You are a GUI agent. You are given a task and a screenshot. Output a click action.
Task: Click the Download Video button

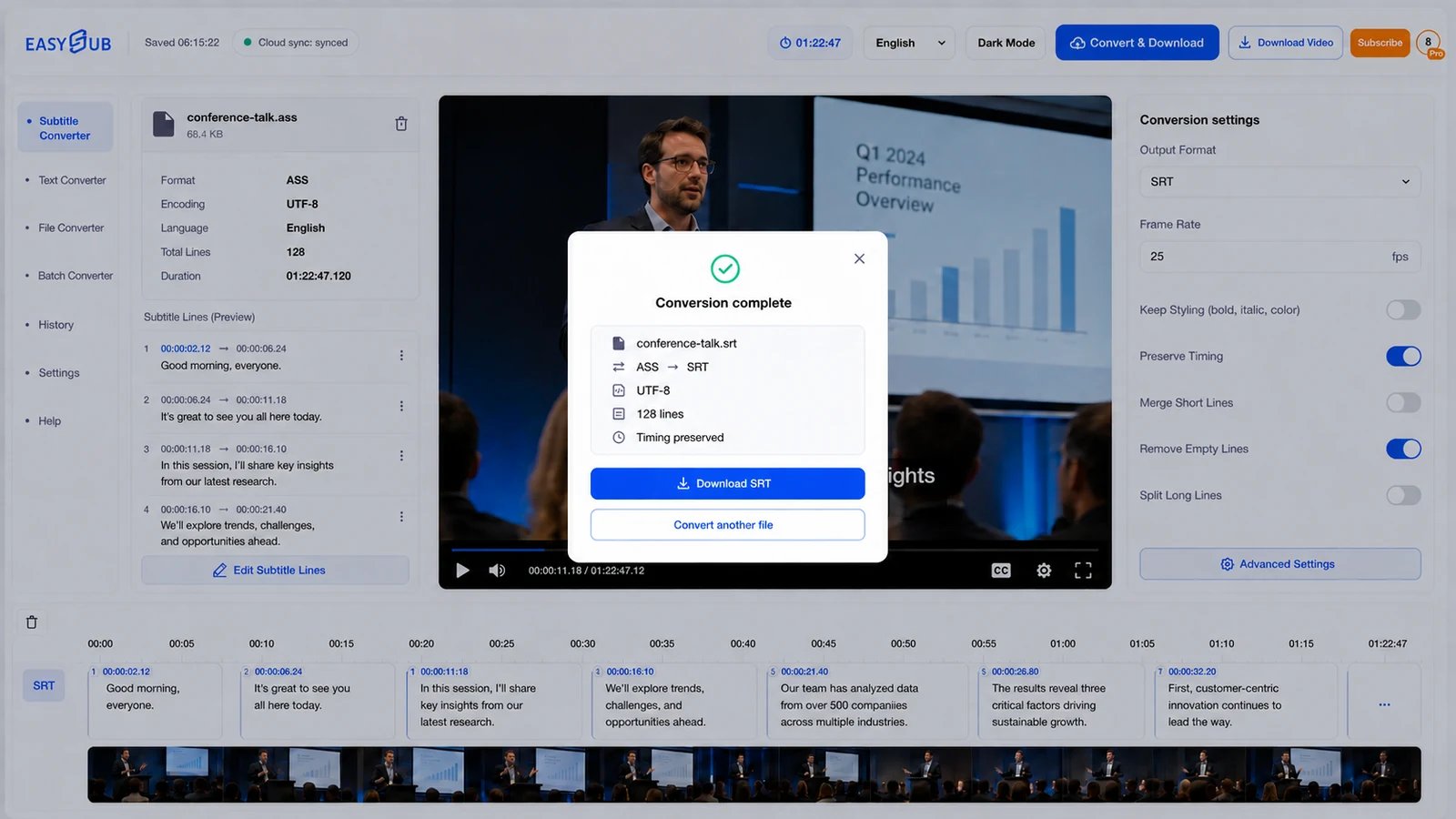click(1285, 43)
